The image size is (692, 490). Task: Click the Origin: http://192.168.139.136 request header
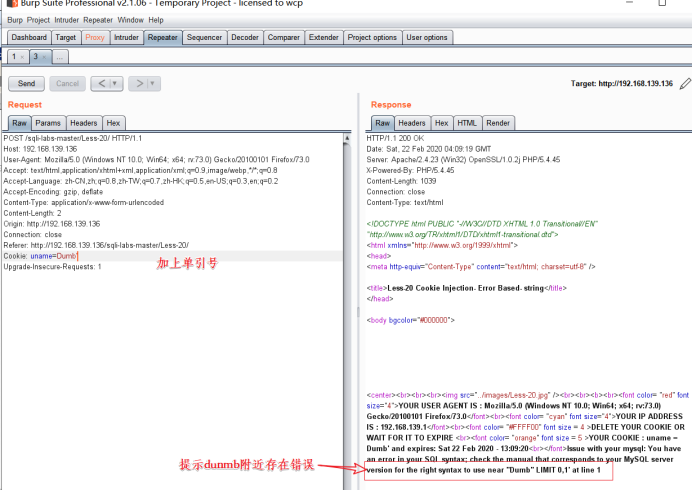pyautogui.click(x=52, y=224)
